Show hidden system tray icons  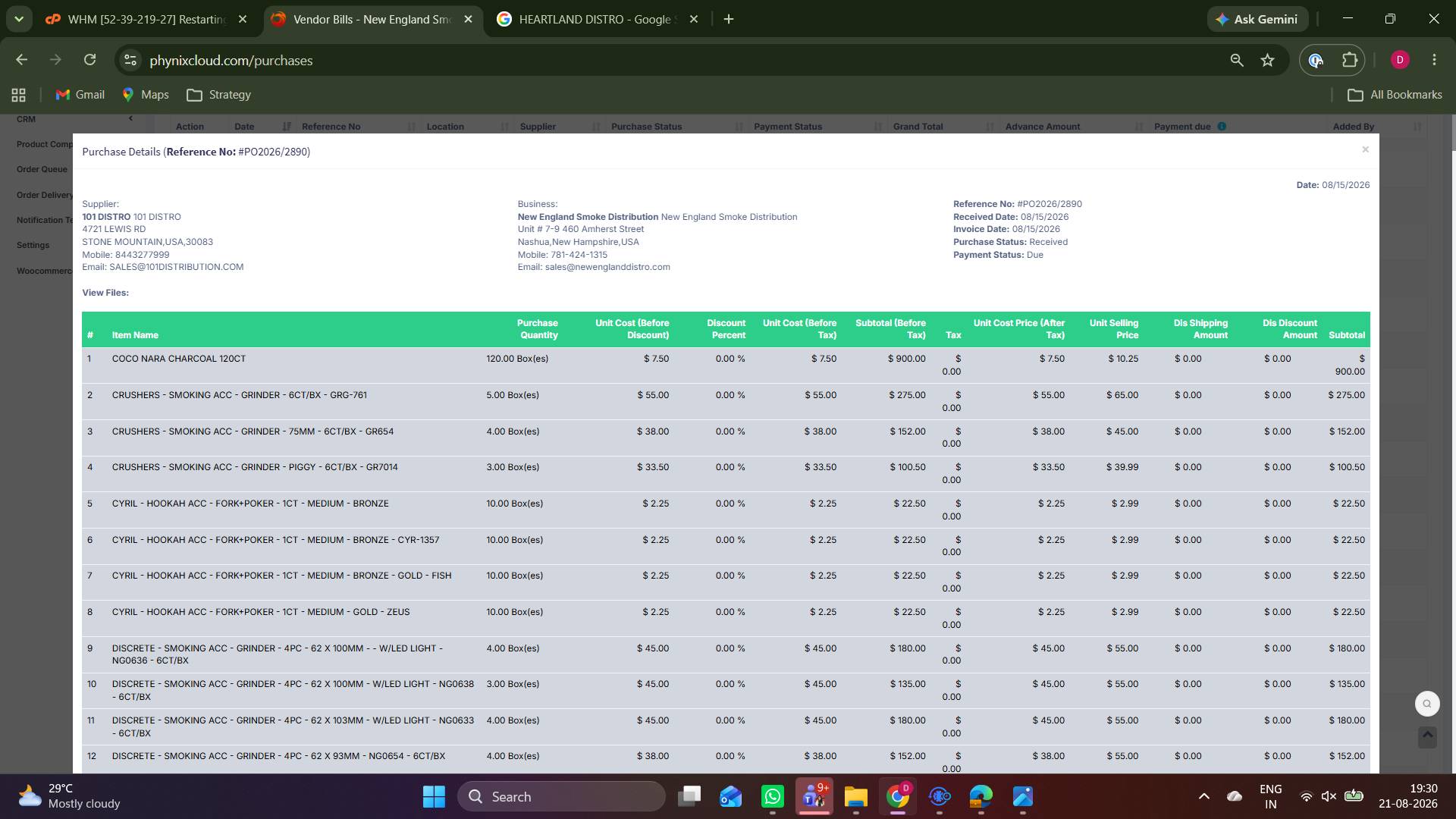1203,796
